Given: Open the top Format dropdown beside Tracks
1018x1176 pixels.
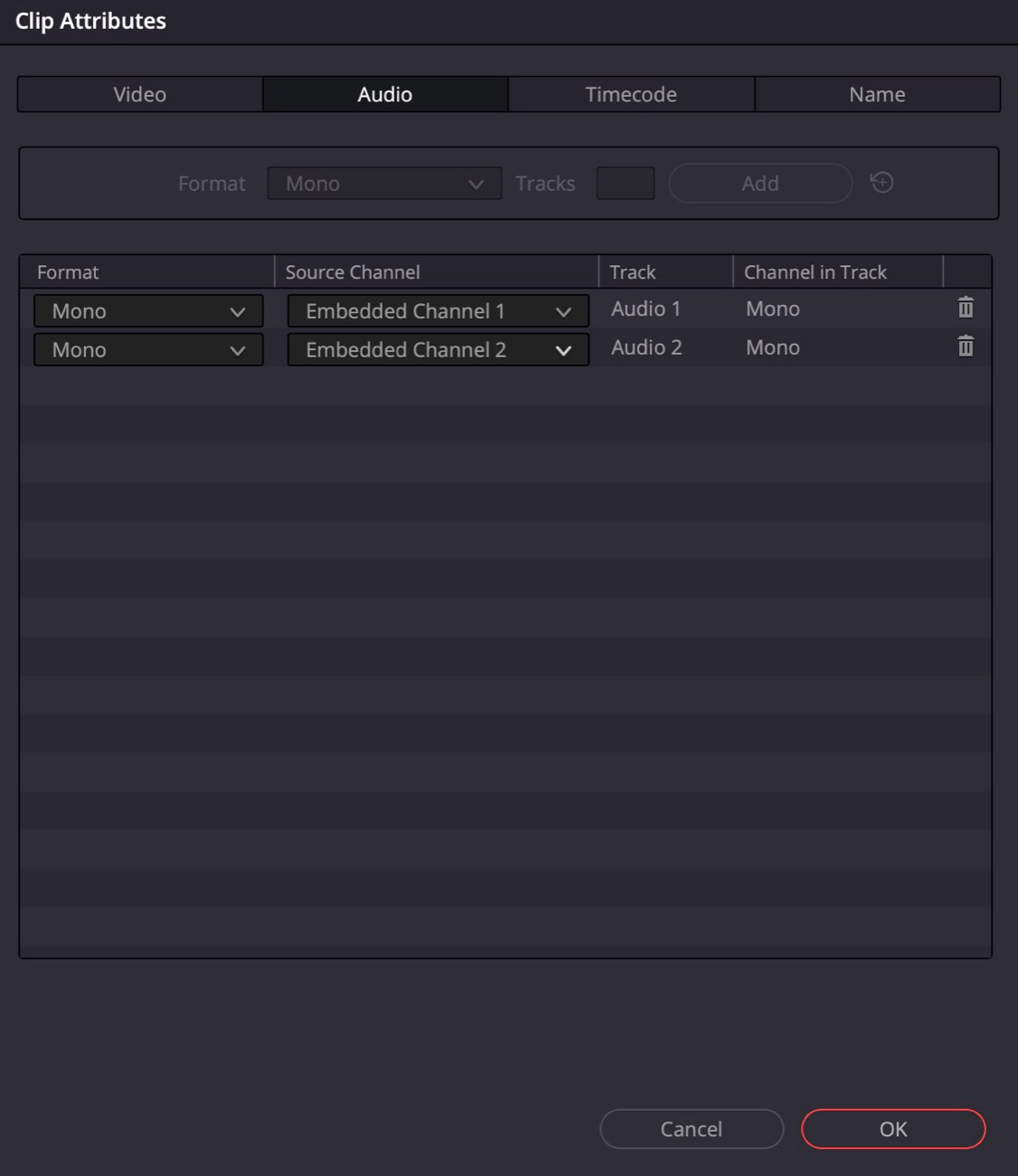Looking at the screenshot, I should coord(384,184).
